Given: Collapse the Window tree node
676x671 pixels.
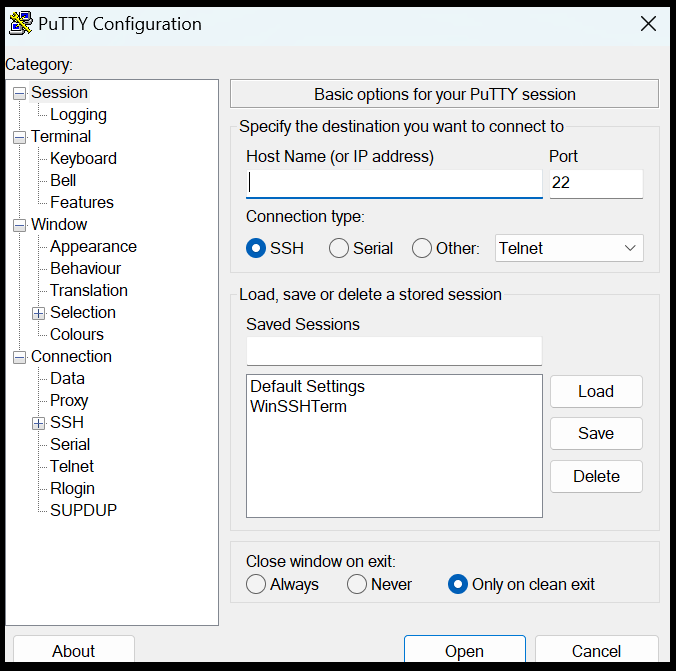Looking at the screenshot, I should point(19,226).
